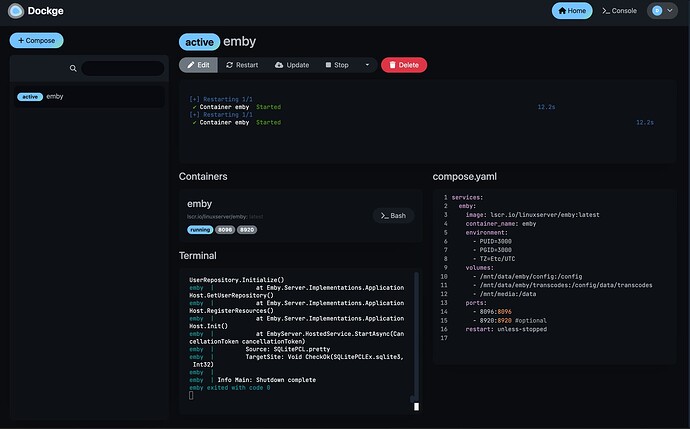
Task: Click the search magnifier icon
Action: [x=73, y=68]
